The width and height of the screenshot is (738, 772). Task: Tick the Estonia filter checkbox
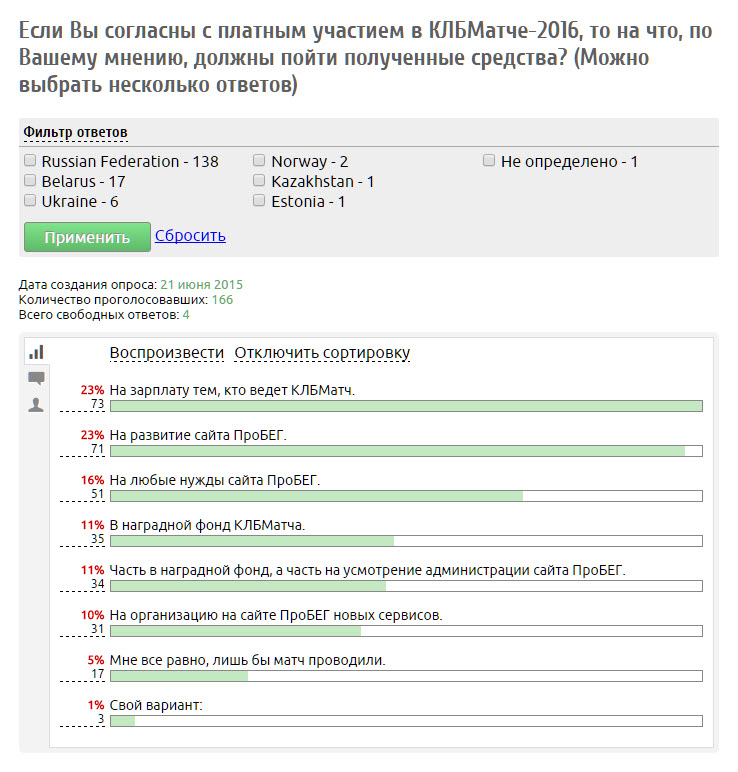[x=259, y=200]
